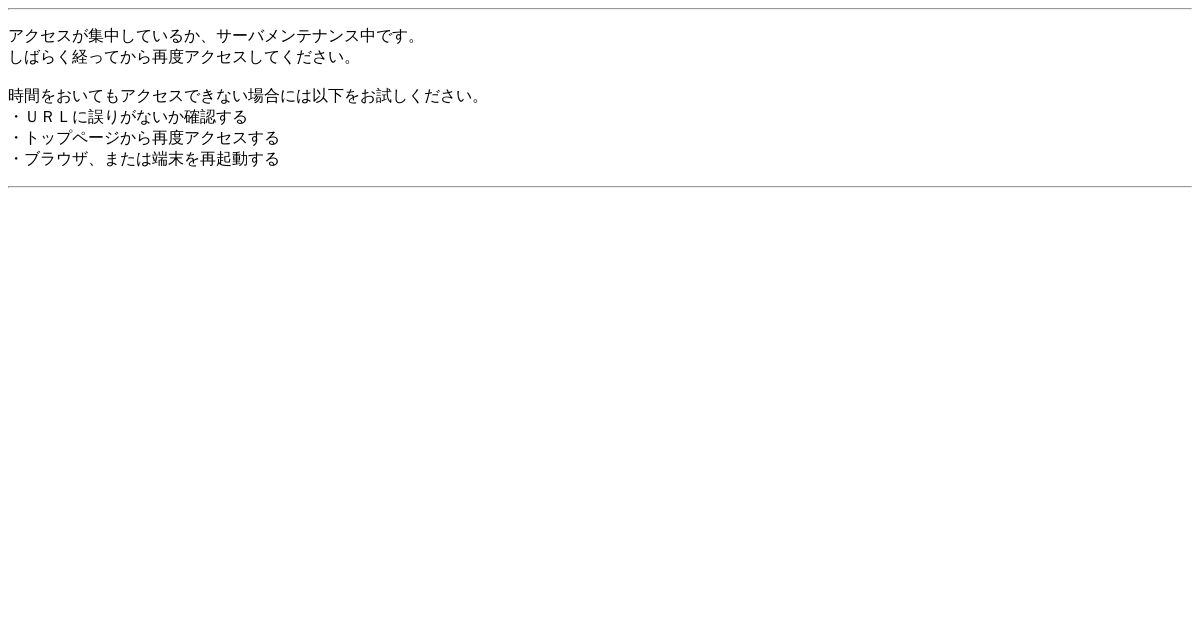Click '再度アクセスする' in the top page line
Viewport: 1200px width, 630px height.
(x=216, y=138)
